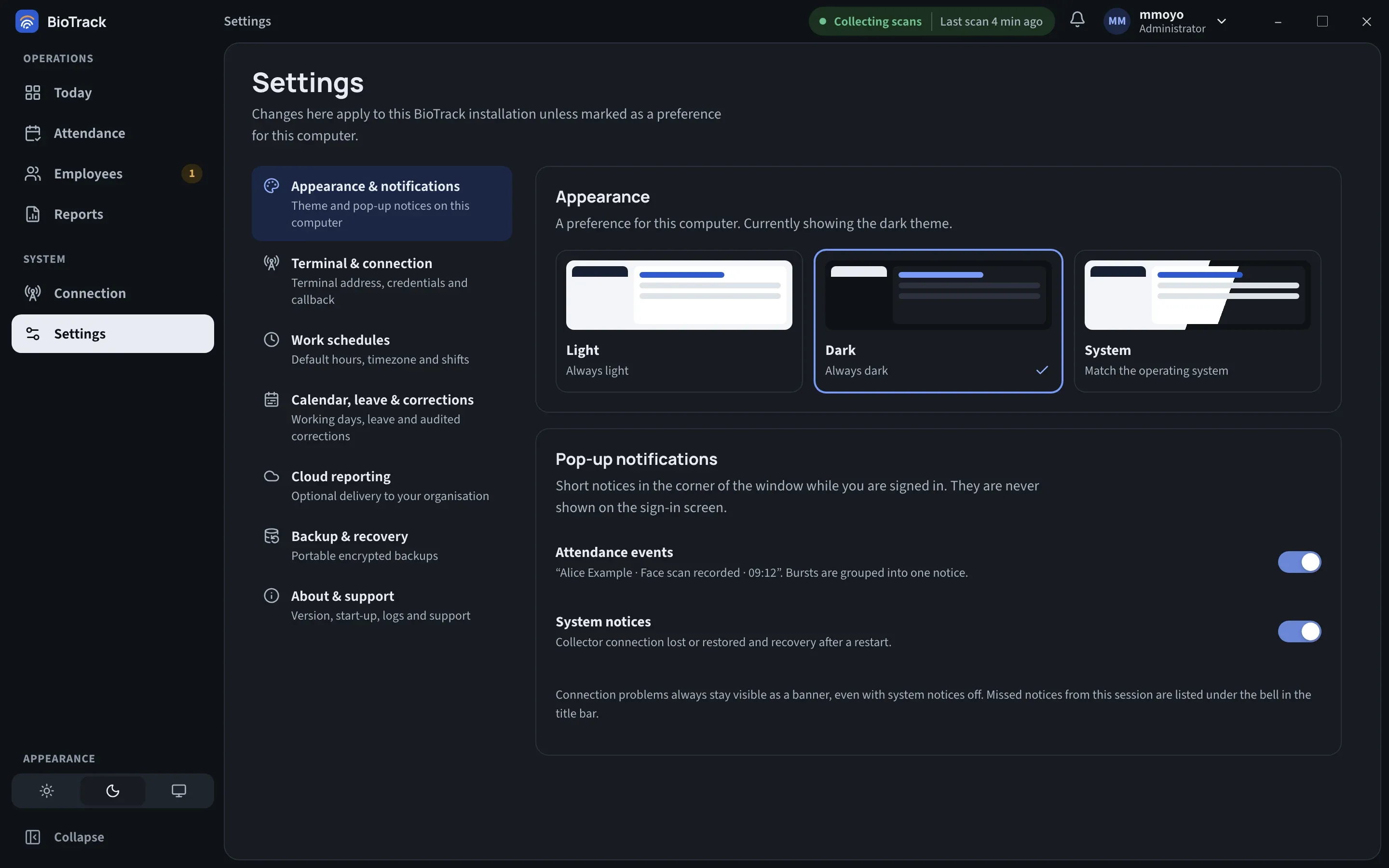Viewport: 1389px width, 868px height.
Task: Click the Settings sliders icon in the sidebar
Action: (x=33, y=334)
